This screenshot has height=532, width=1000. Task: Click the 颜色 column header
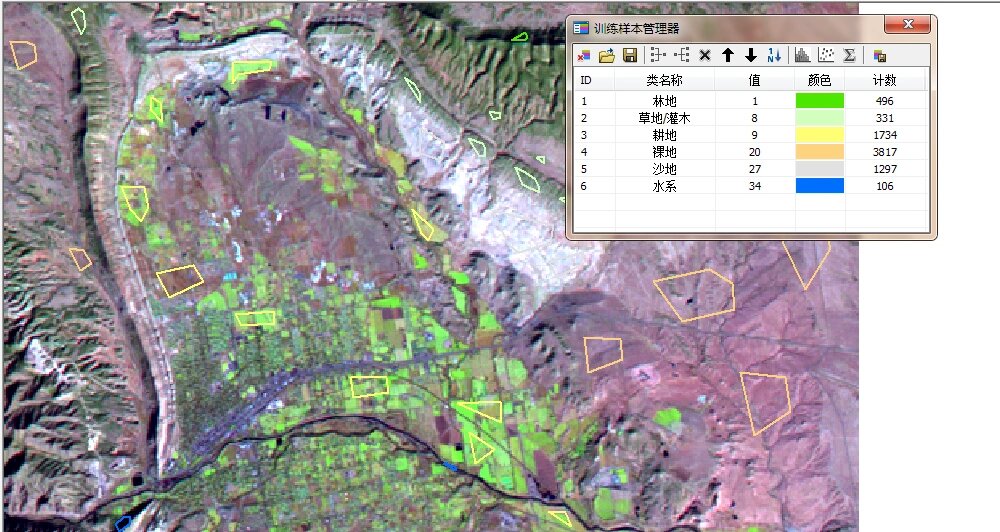pyautogui.click(x=820, y=80)
